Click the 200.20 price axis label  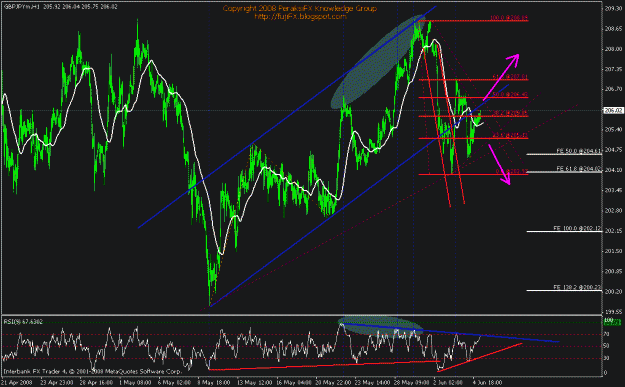click(x=613, y=292)
